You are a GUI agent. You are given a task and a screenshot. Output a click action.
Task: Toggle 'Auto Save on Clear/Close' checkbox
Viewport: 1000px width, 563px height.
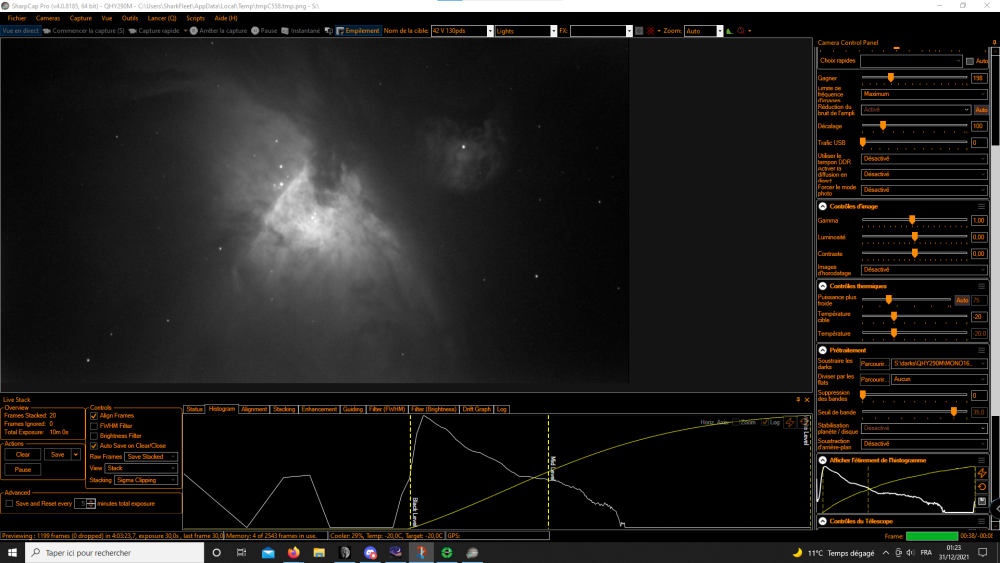(x=94, y=446)
